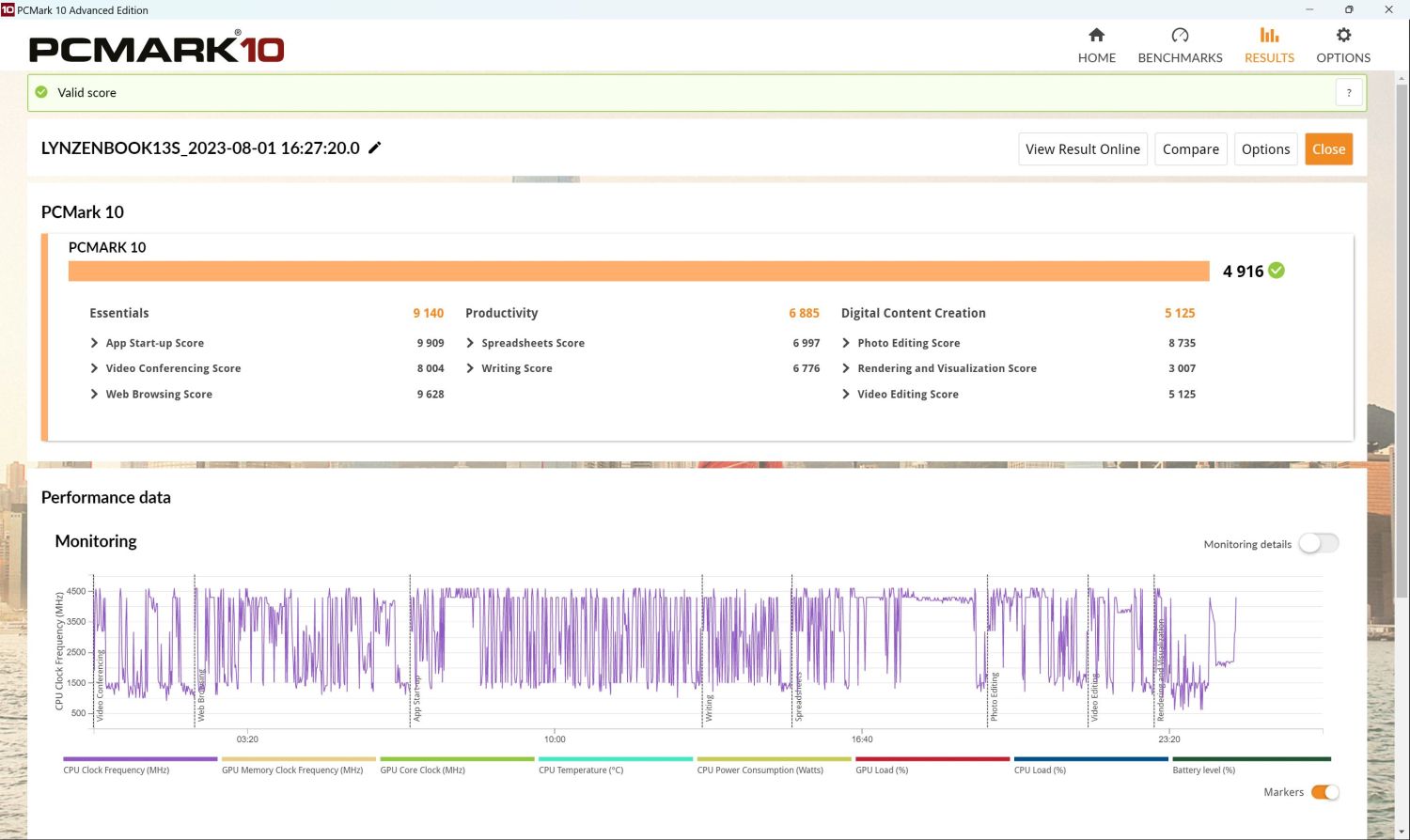Open the BENCHMARKS tab
The height and width of the screenshot is (840, 1410).
(x=1180, y=45)
